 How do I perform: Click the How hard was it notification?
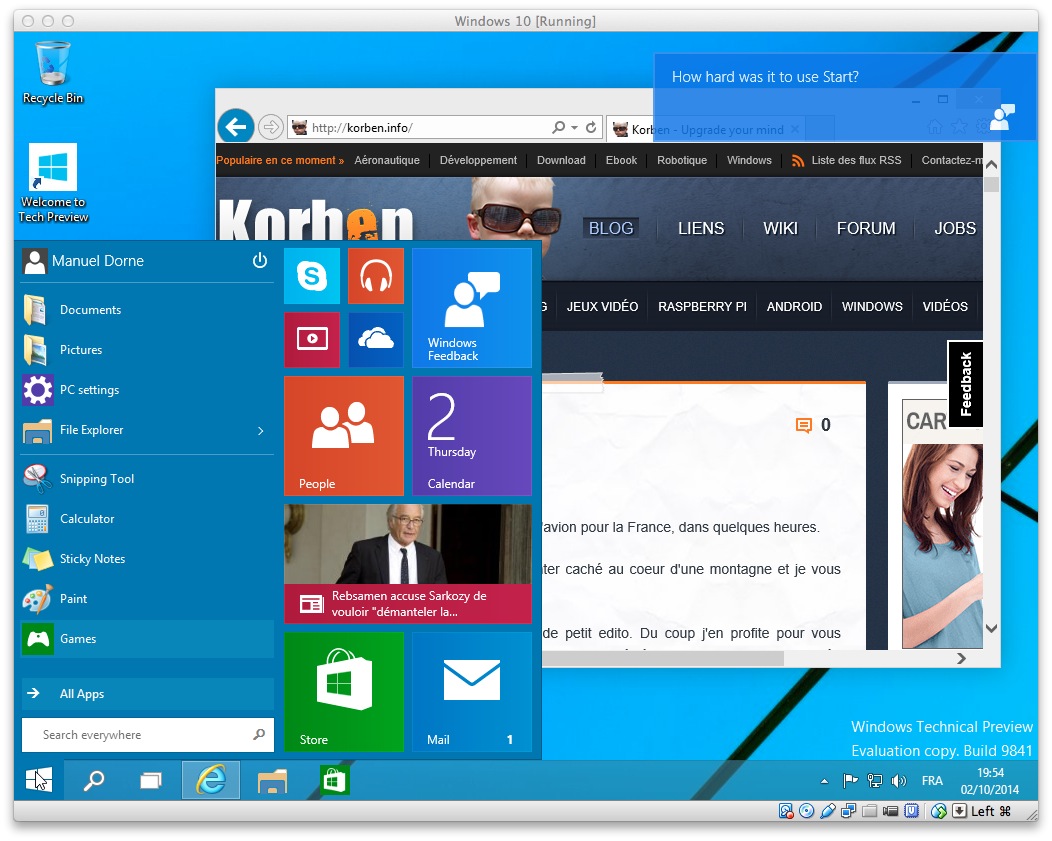pyautogui.click(x=844, y=97)
